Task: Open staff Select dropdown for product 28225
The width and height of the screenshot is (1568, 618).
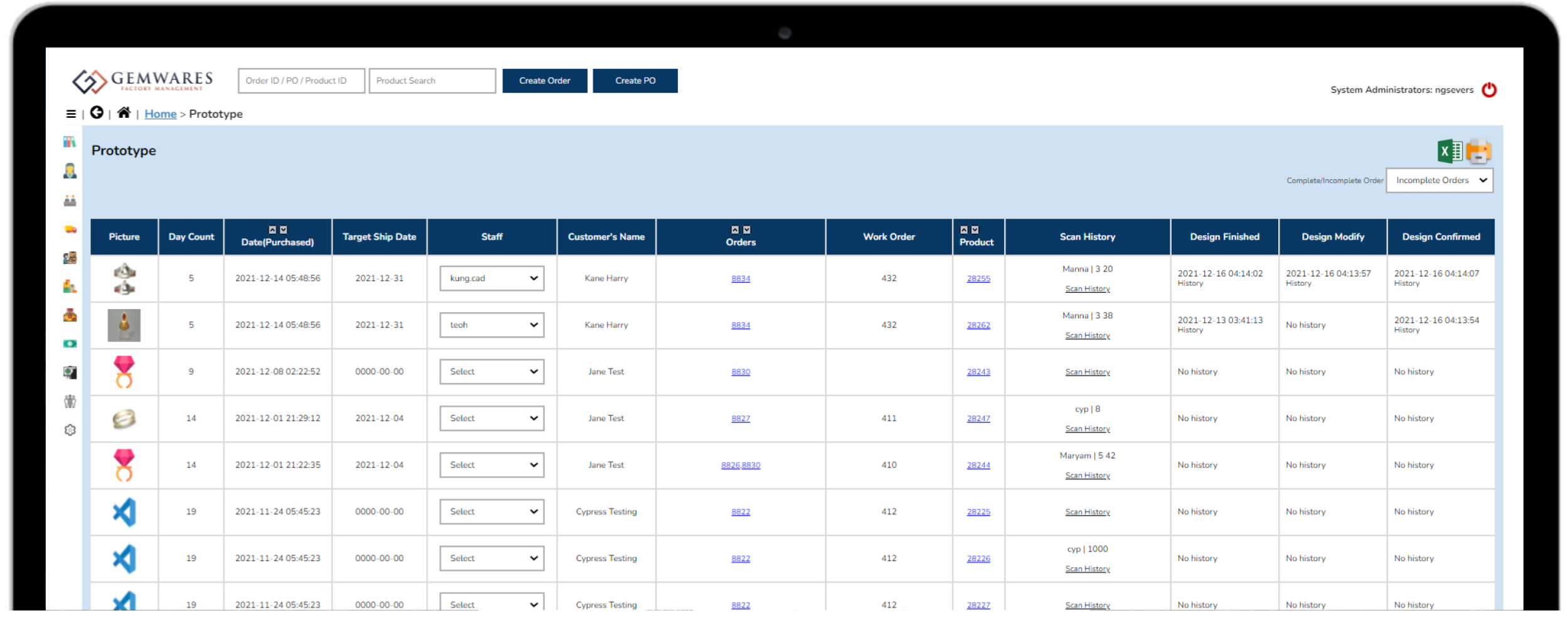Action: [x=492, y=512]
